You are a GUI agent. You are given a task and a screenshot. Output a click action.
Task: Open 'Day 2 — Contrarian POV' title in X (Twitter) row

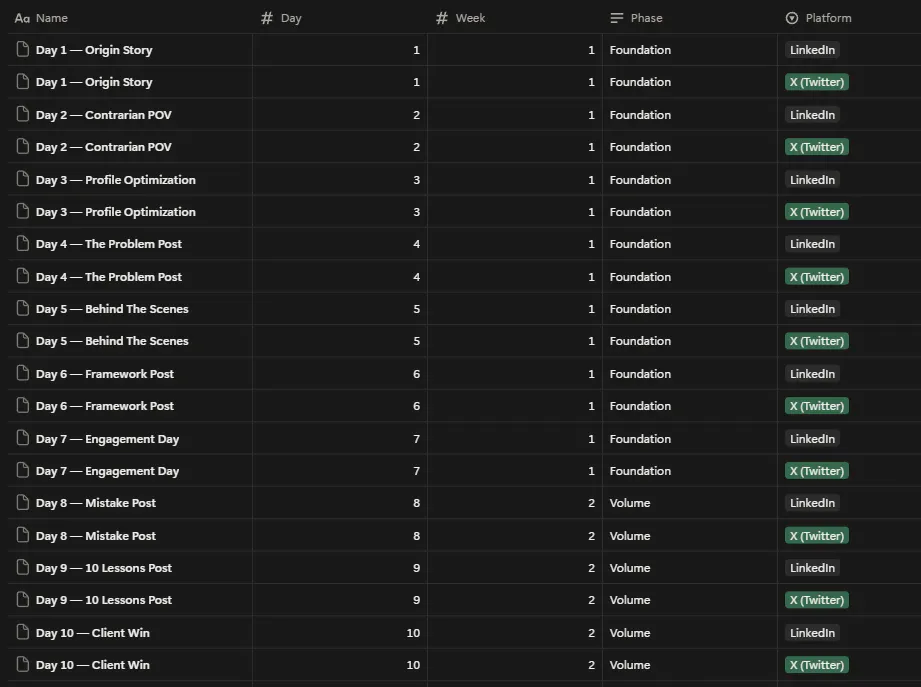tap(103, 147)
